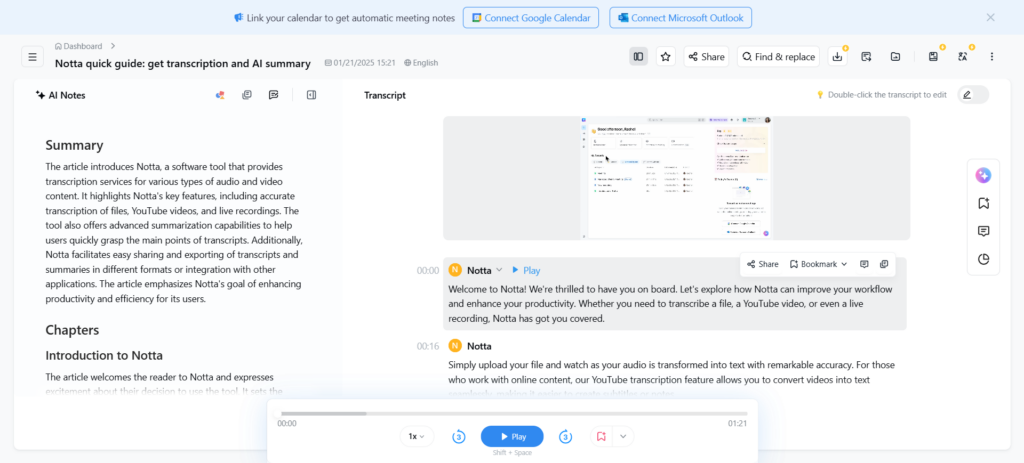Viewport: 1024px width, 463px height.
Task: Add a bookmark in the player
Action: pos(601,436)
